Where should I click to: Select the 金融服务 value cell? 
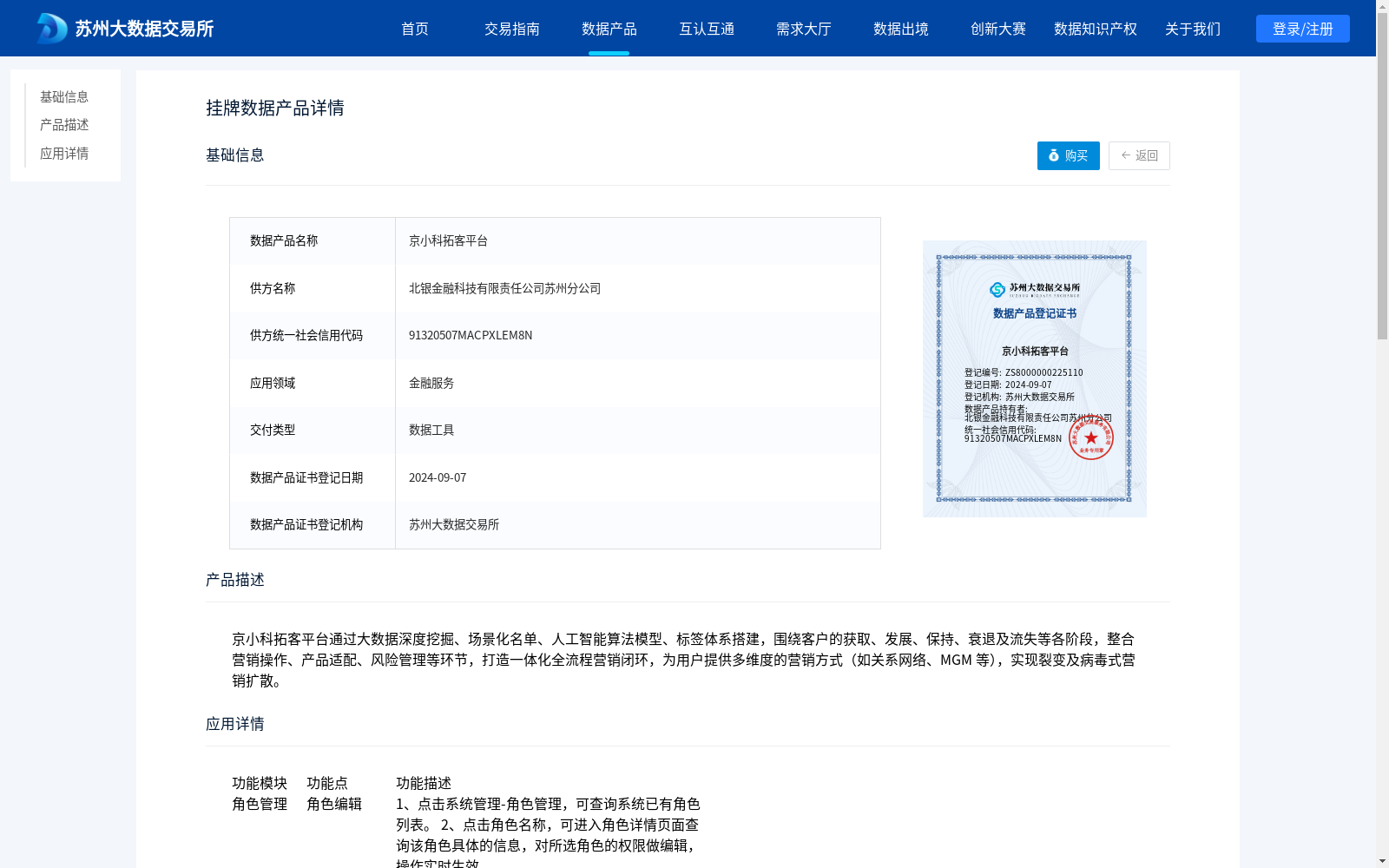click(431, 383)
